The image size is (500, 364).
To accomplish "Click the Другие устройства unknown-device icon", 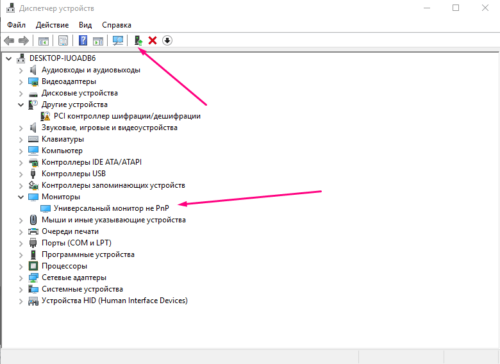I will click(33, 105).
